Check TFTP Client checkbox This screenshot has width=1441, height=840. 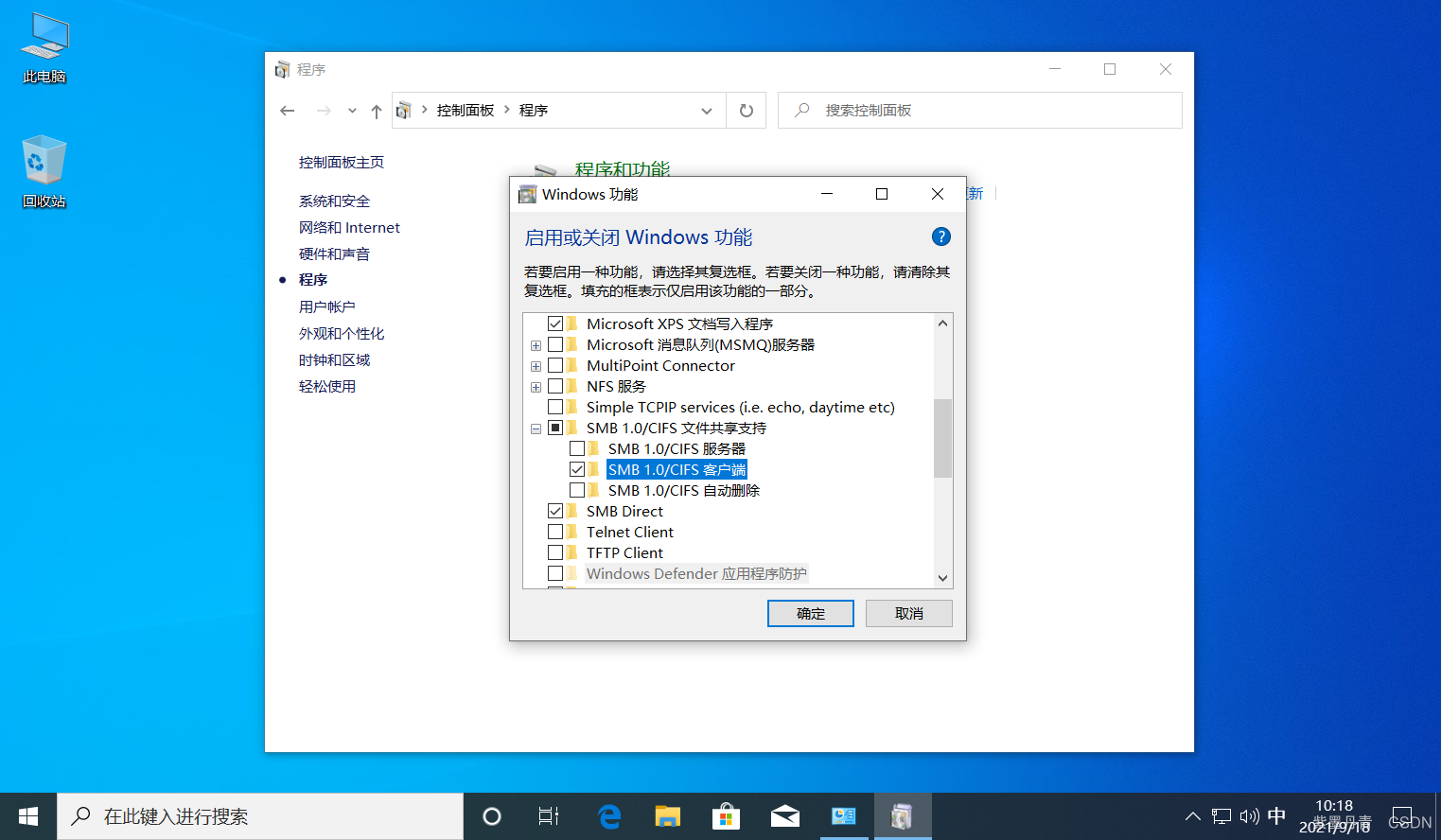555,552
